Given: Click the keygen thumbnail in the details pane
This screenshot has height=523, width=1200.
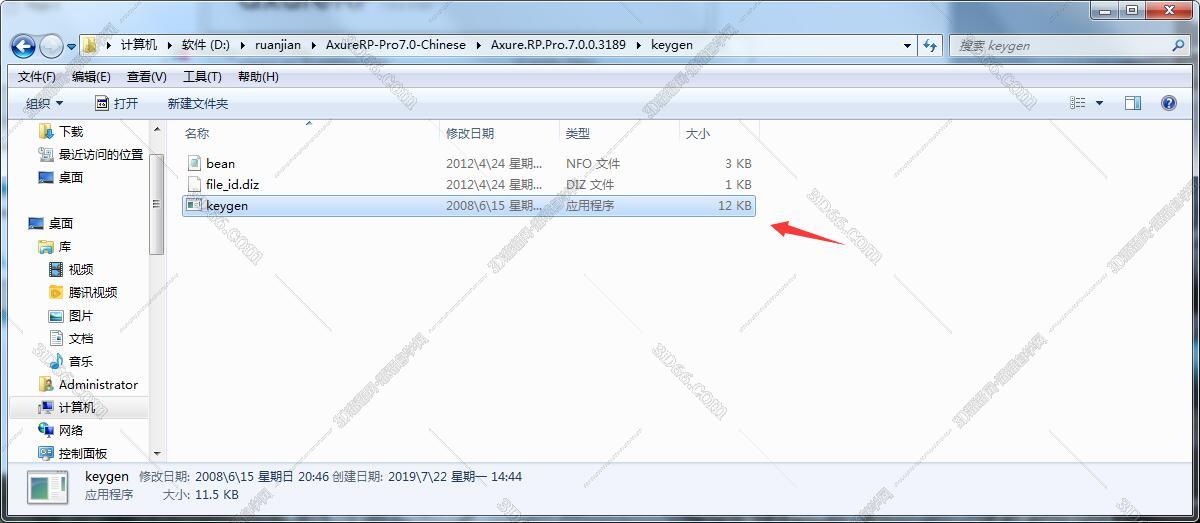Looking at the screenshot, I should 47,487.
